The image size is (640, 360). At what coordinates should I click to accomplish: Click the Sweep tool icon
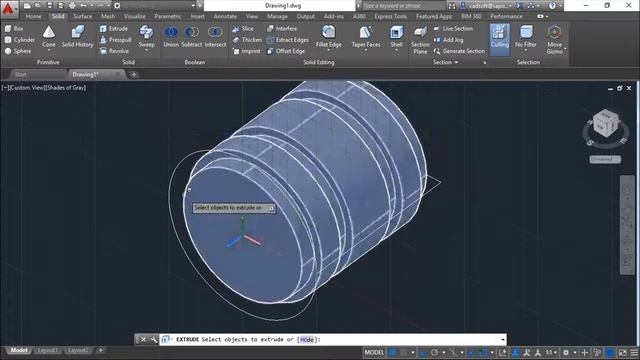coord(146,32)
